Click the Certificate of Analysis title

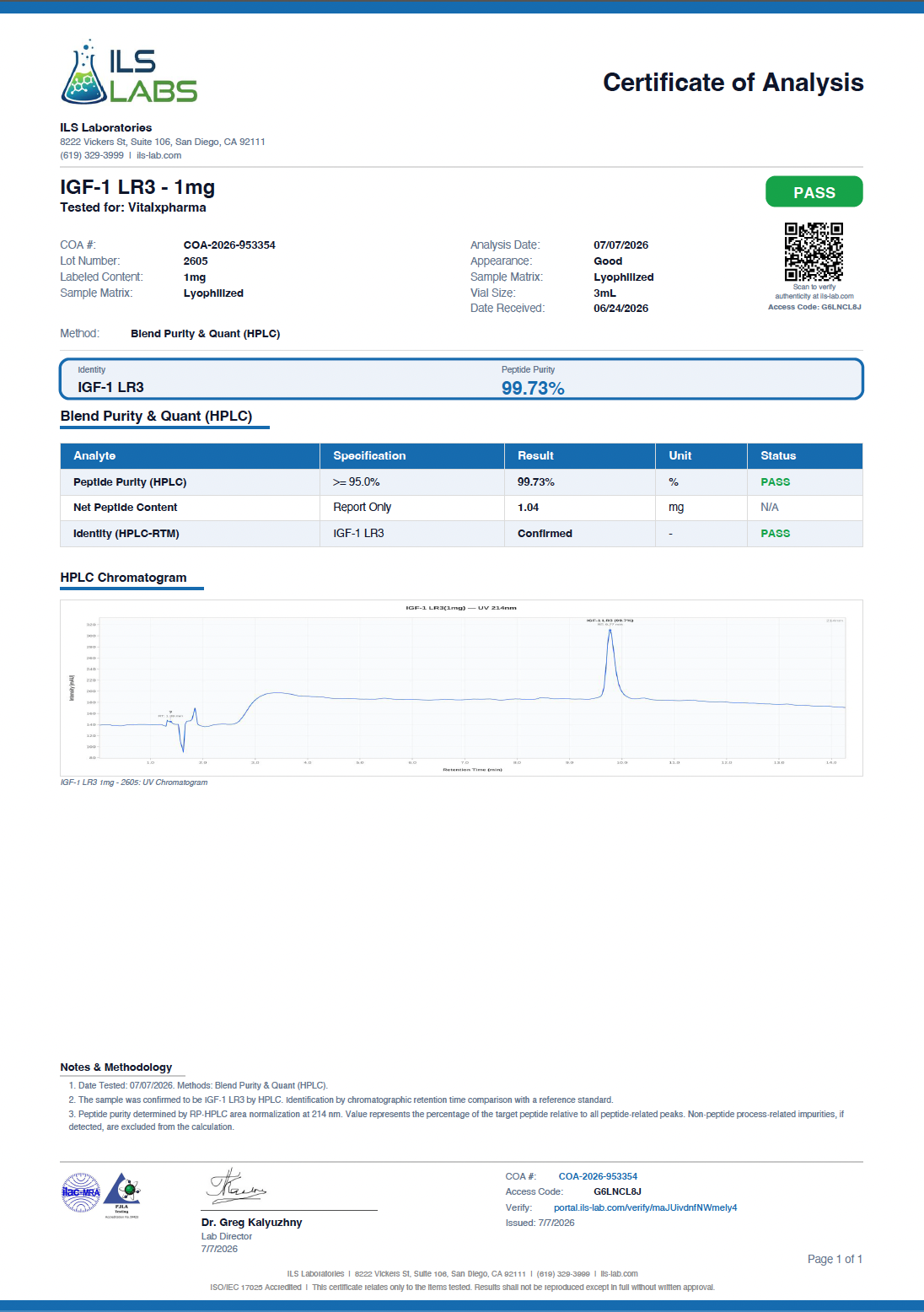click(733, 83)
